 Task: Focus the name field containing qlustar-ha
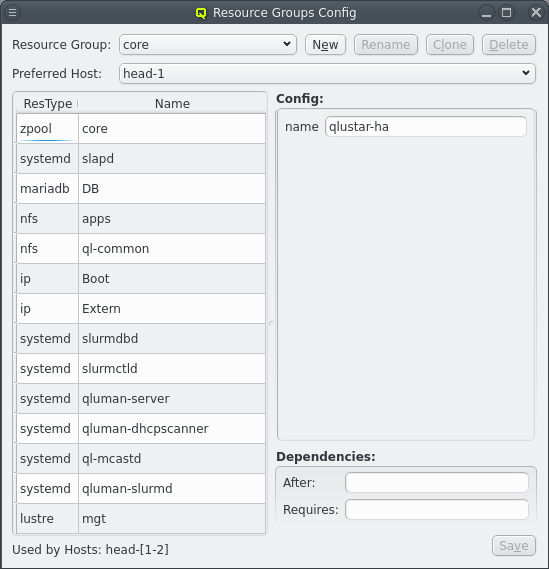426,127
